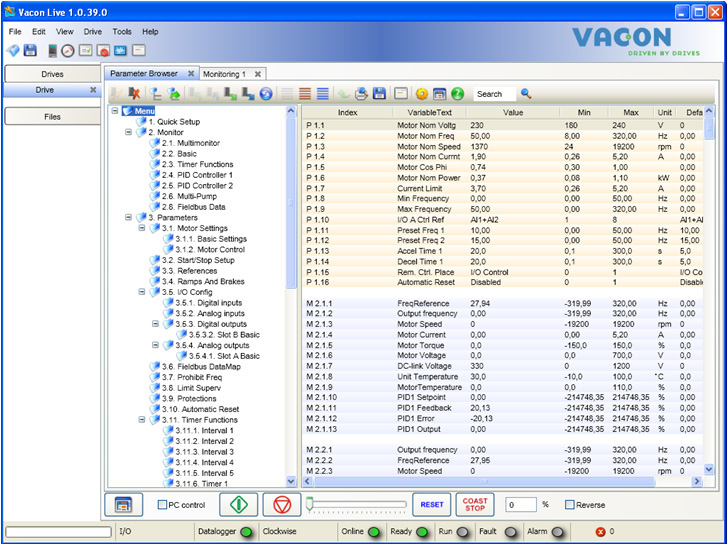Select the 2.4. PID Controller 1 item
Screen dimensions: 728x545
pyautogui.click(x=197, y=175)
